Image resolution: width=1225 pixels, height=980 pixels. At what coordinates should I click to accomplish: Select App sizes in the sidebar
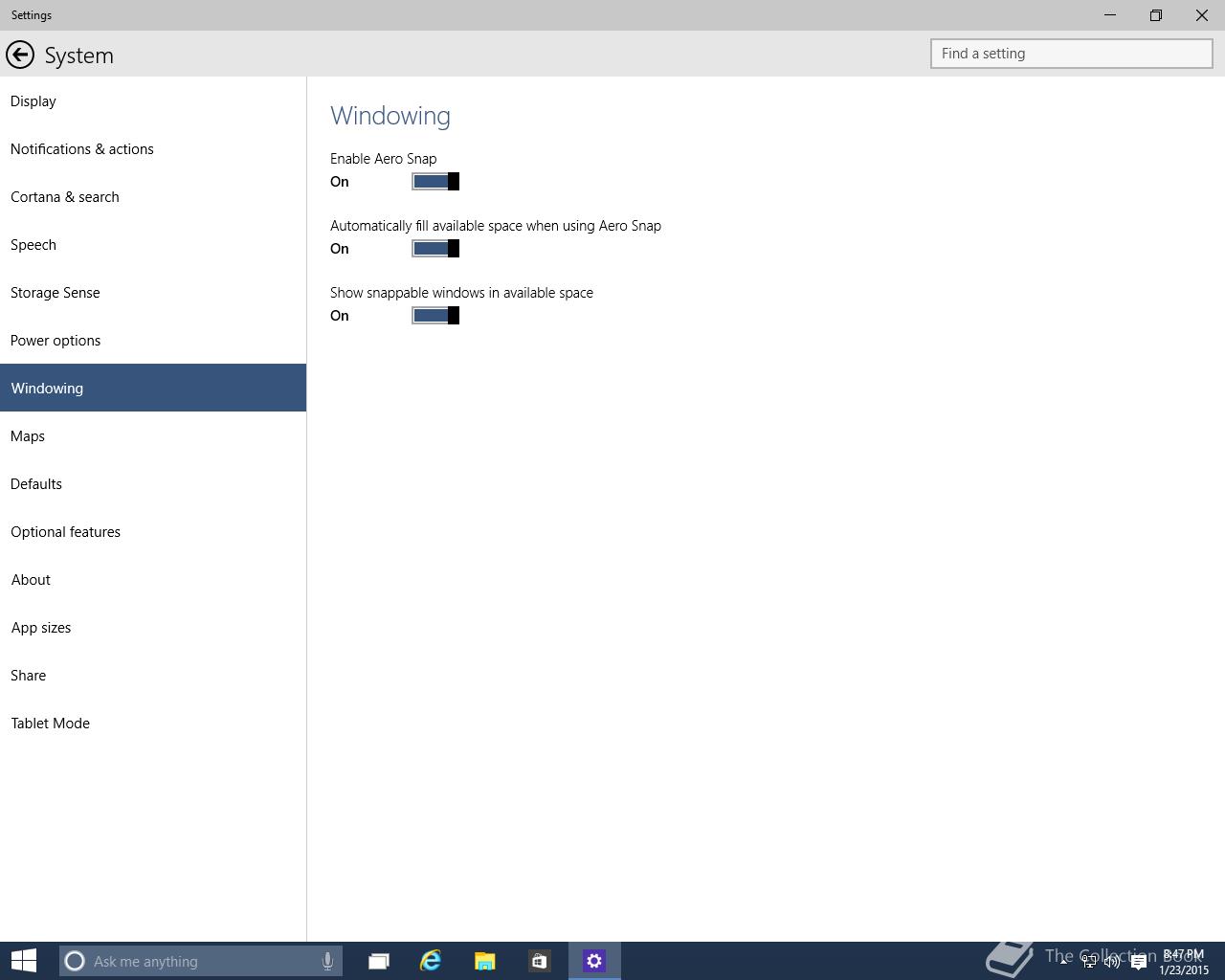click(x=153, y=627)
